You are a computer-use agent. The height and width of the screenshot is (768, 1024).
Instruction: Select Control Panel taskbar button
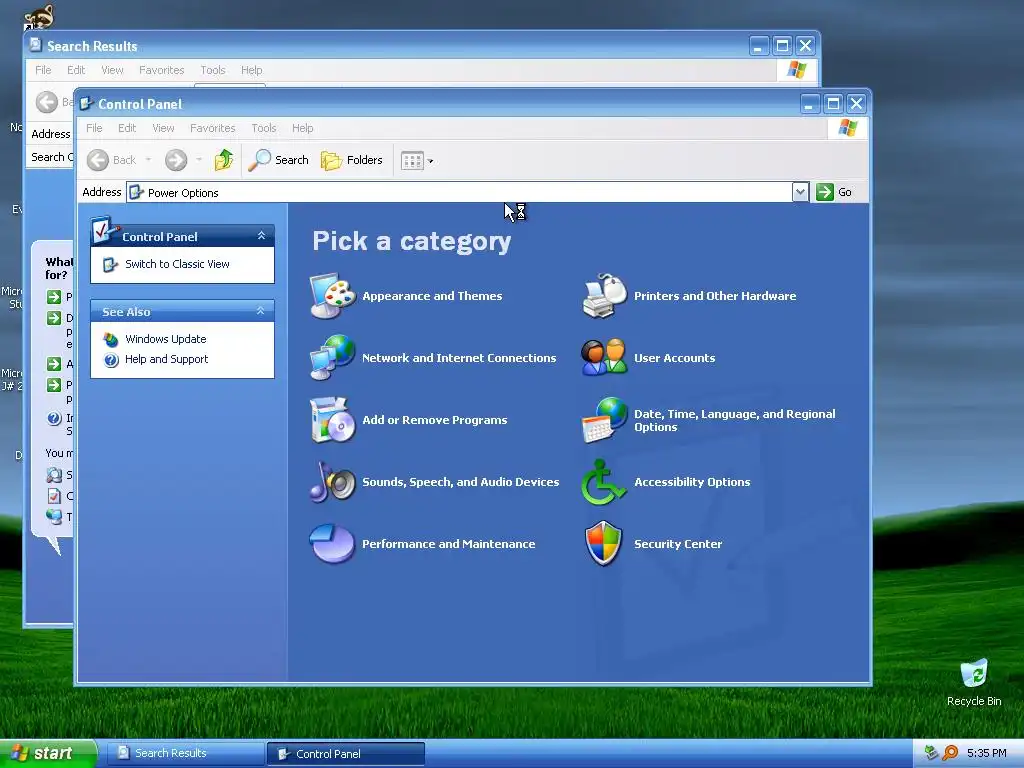coord(345,754)
